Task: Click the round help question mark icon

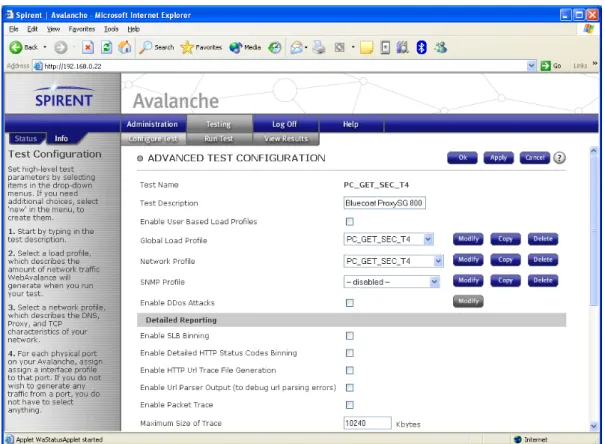Action: (x=559, y=158)
